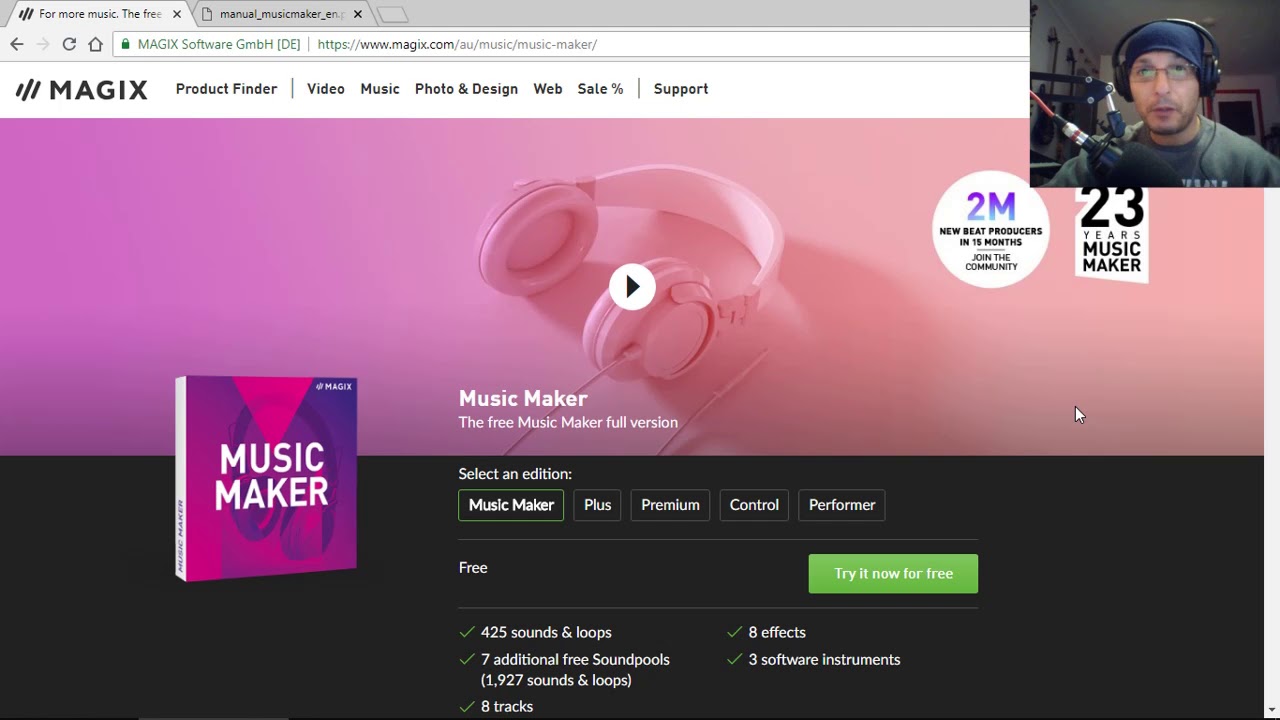Open the Support link

(681, 89)
